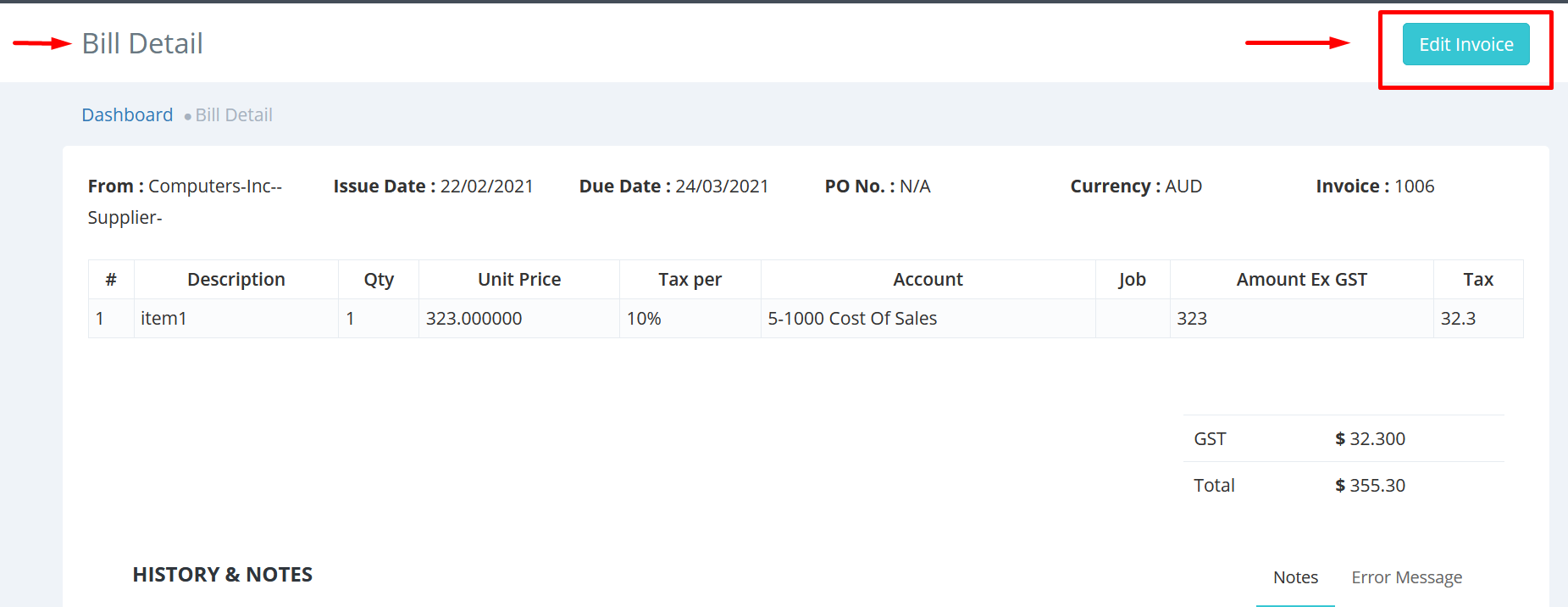Click the Account column header

coord(928,280)
